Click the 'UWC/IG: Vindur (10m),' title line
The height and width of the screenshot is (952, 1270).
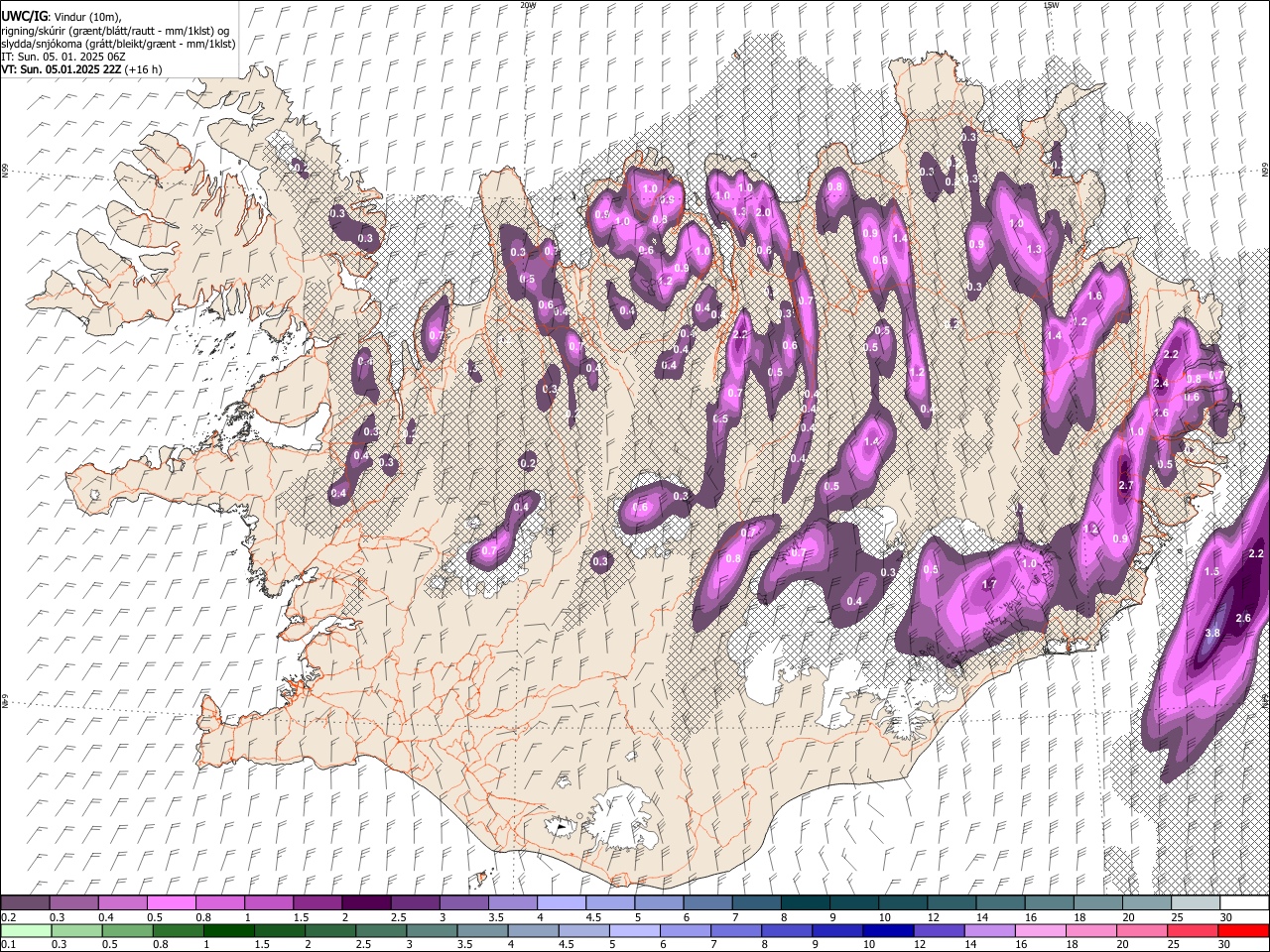point(62,17)
